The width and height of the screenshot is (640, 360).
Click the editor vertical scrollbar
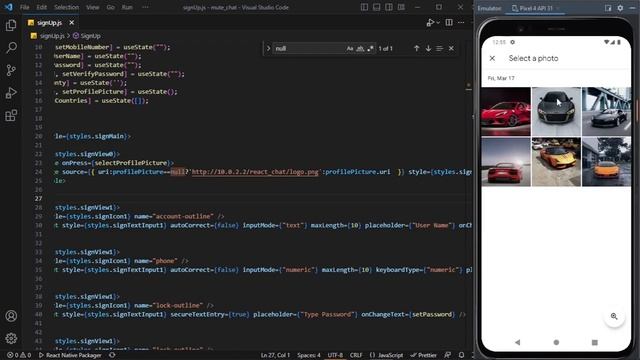tap(469, 195)
